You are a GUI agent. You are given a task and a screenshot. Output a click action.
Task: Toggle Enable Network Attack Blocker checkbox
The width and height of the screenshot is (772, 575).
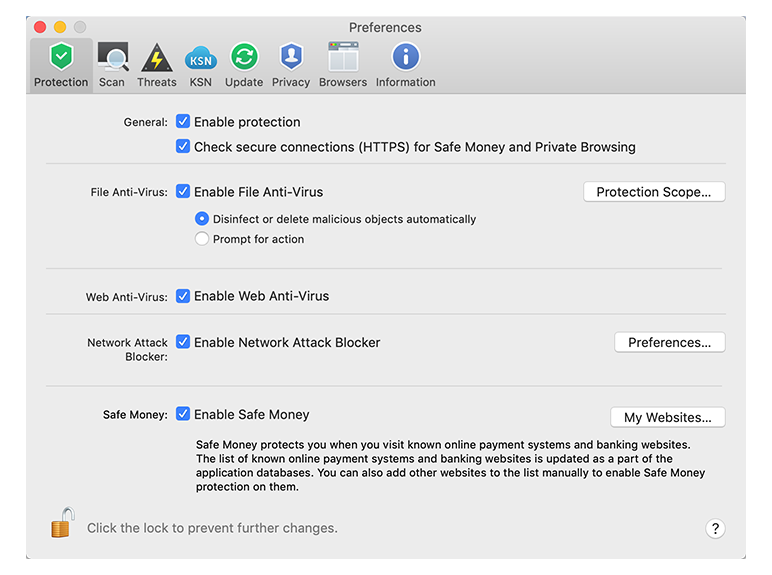[183, 342]
